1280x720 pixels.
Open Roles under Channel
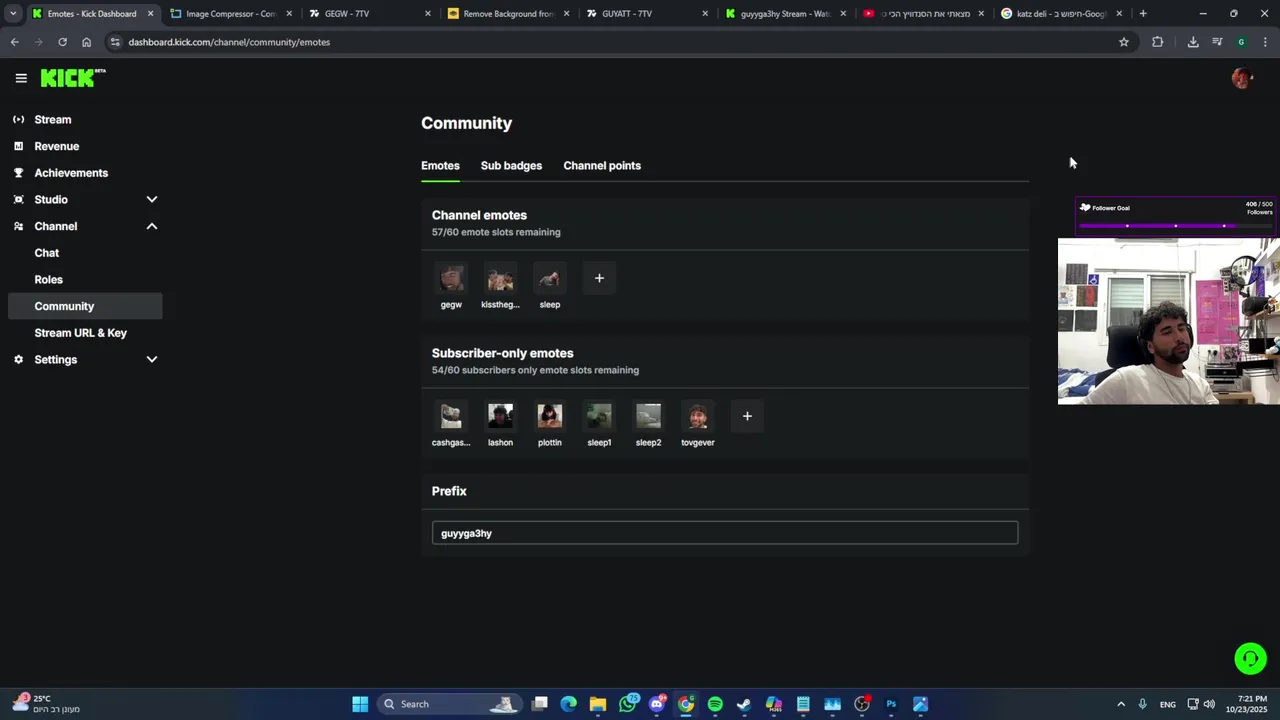[49, 279]
